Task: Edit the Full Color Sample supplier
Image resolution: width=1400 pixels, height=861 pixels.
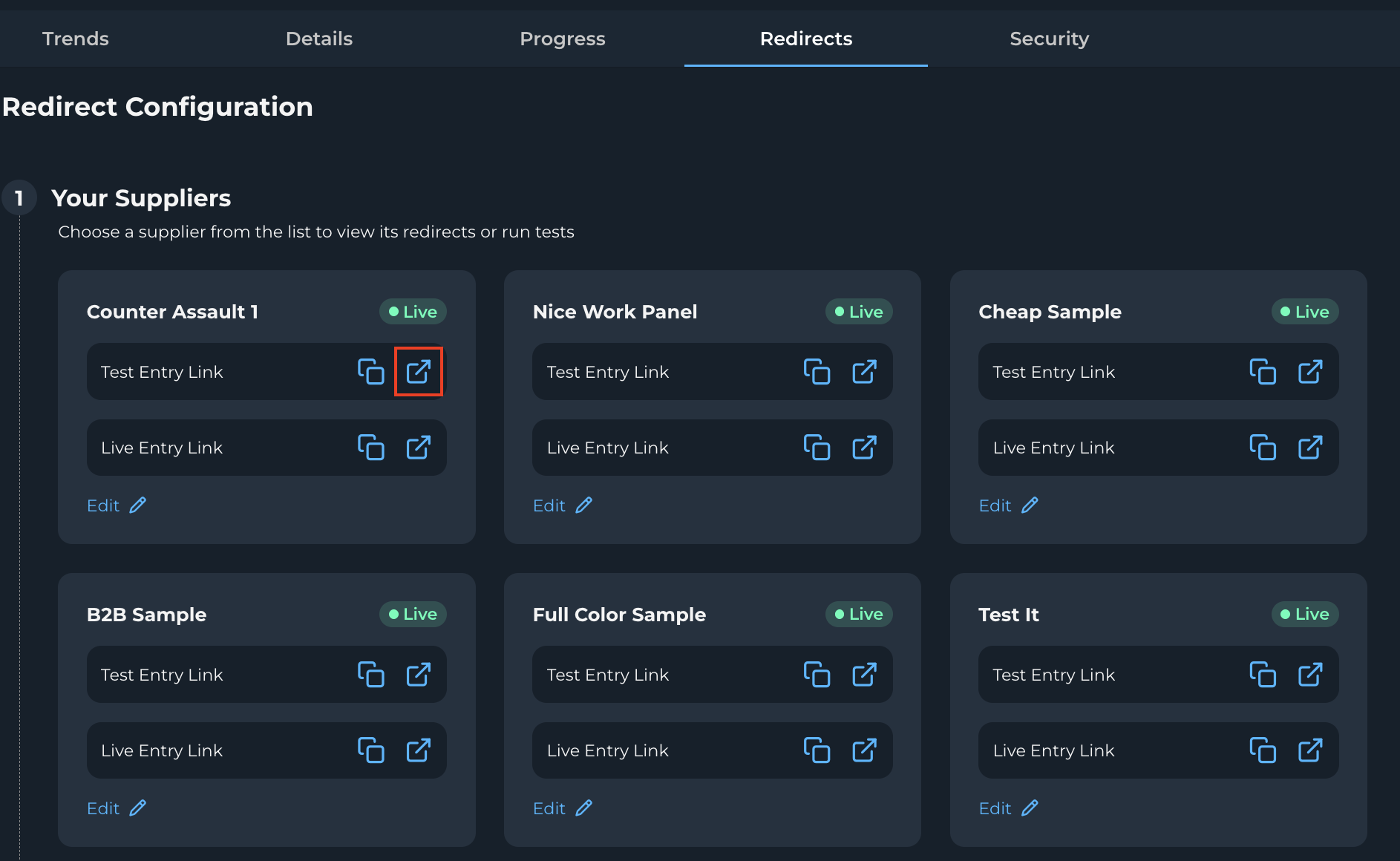Action: [x=562, y=808]
